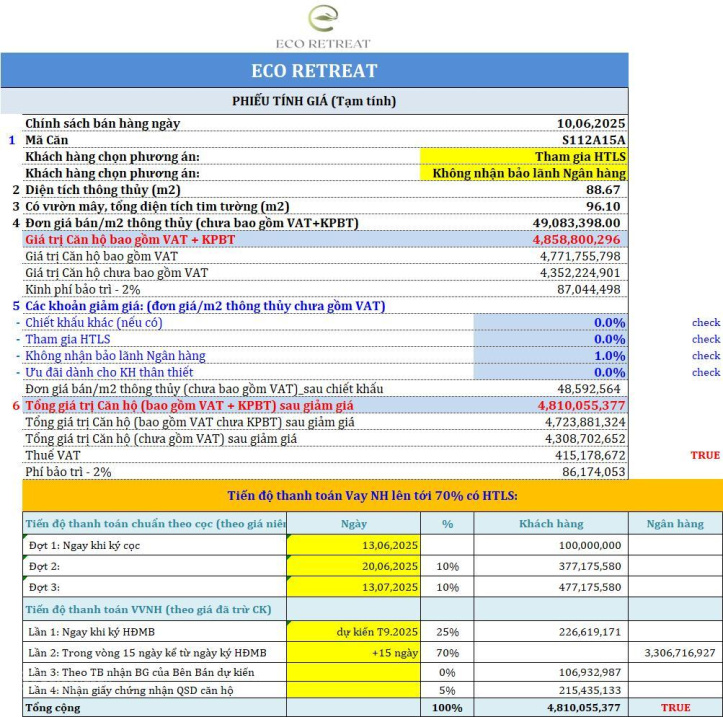The image size is (723, 717).
Task: Click the Đợt 3 date cell 13,07,2025
Action: [354, 587]
